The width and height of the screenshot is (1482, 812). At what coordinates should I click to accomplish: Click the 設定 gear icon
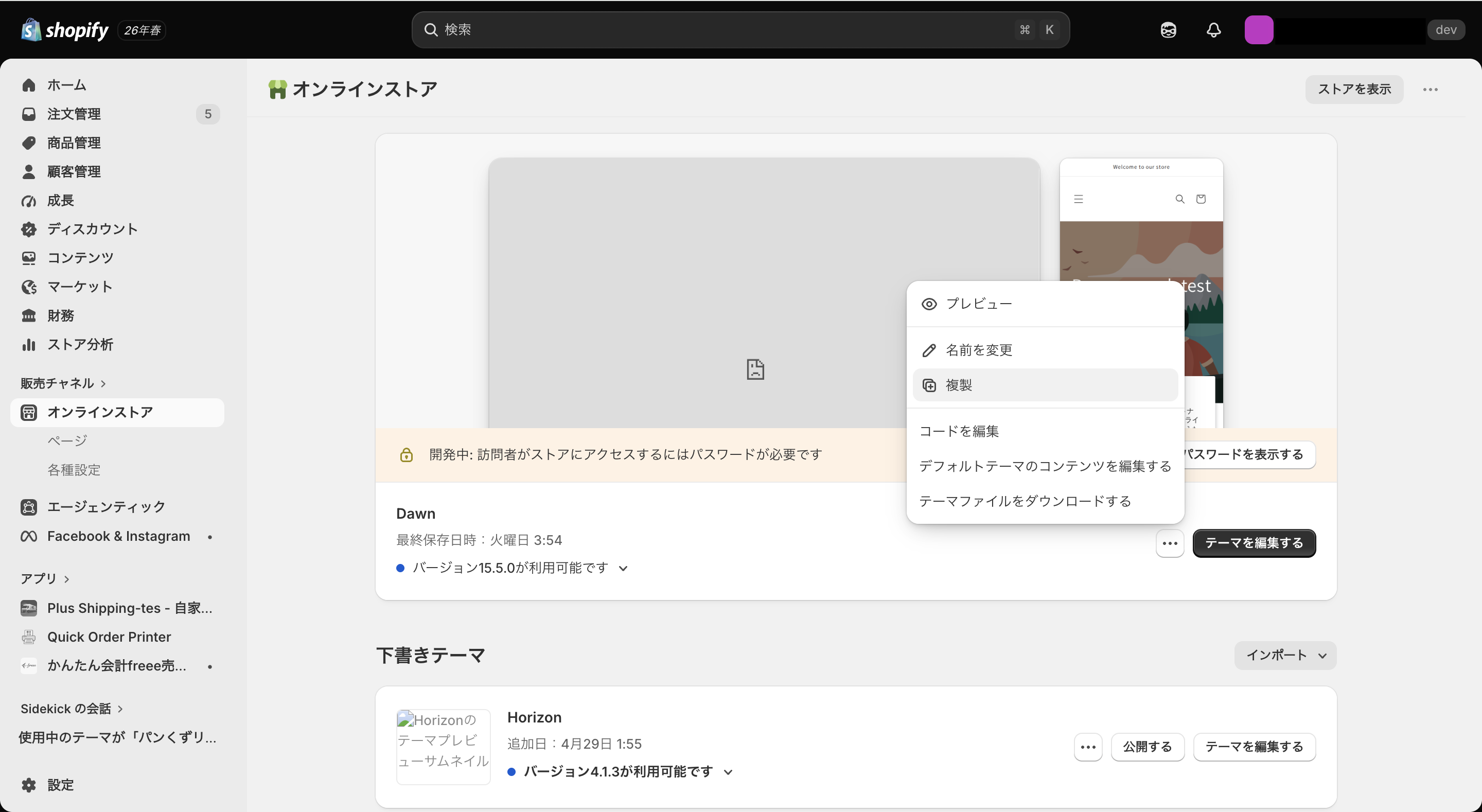pos(29,785)
